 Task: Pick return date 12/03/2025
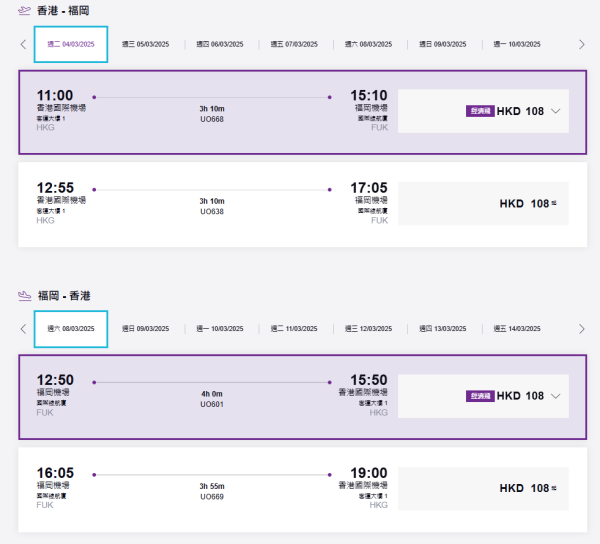point(369,328)
